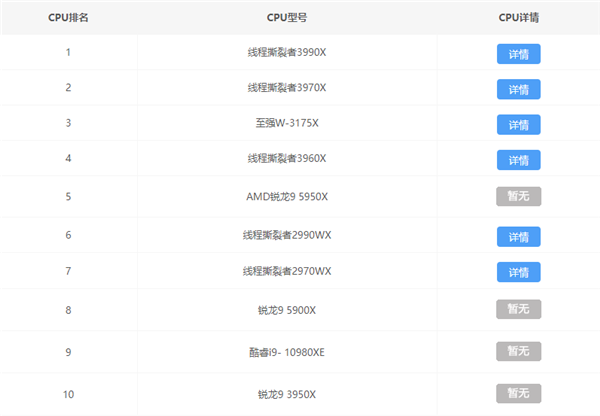
Task: Open 详情 for 线程撕裂者2970WX
Action: pos(518,272)
